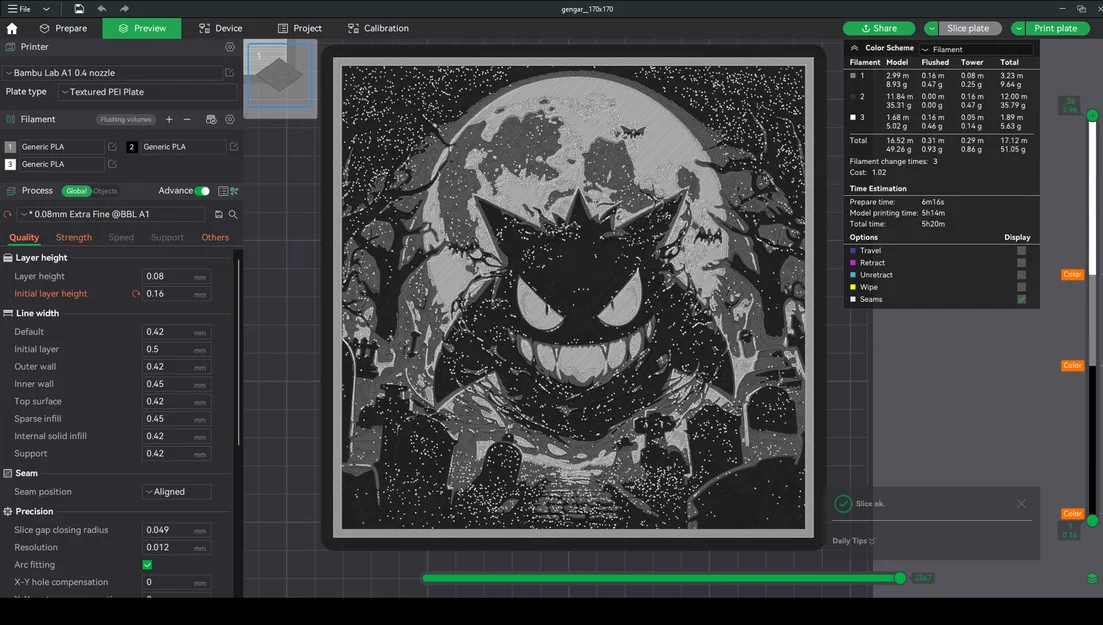The width and height of the screenshot is (1103, 625).
Task: Click the Undo arrow in the top toolbar
Action: (99, 8)
